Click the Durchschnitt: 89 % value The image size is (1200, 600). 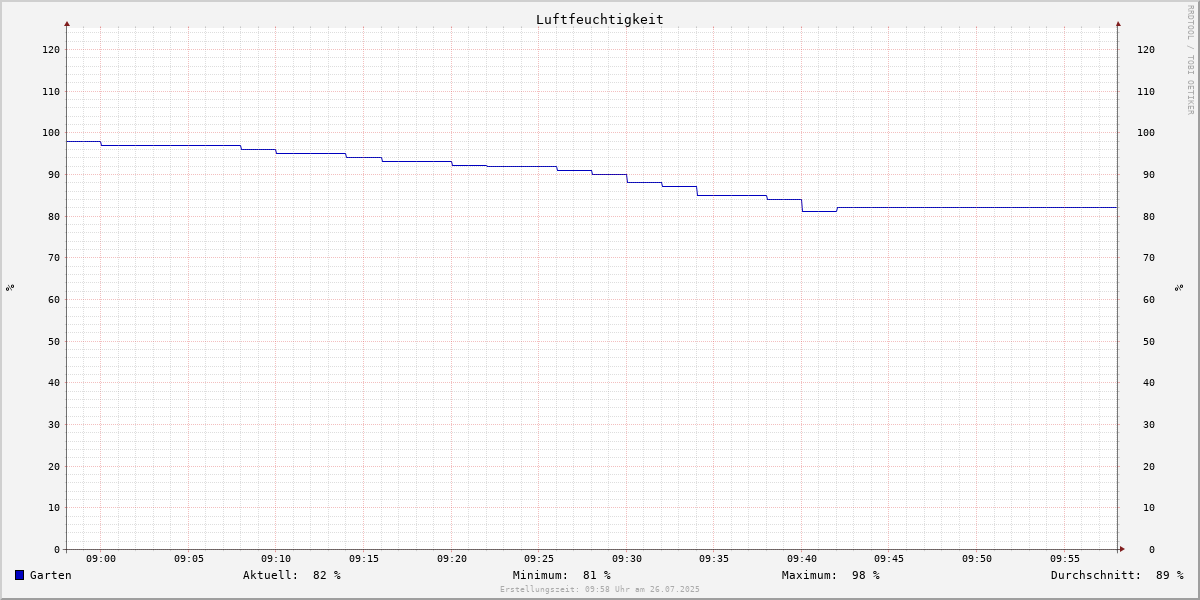(x=1117, y=575)
